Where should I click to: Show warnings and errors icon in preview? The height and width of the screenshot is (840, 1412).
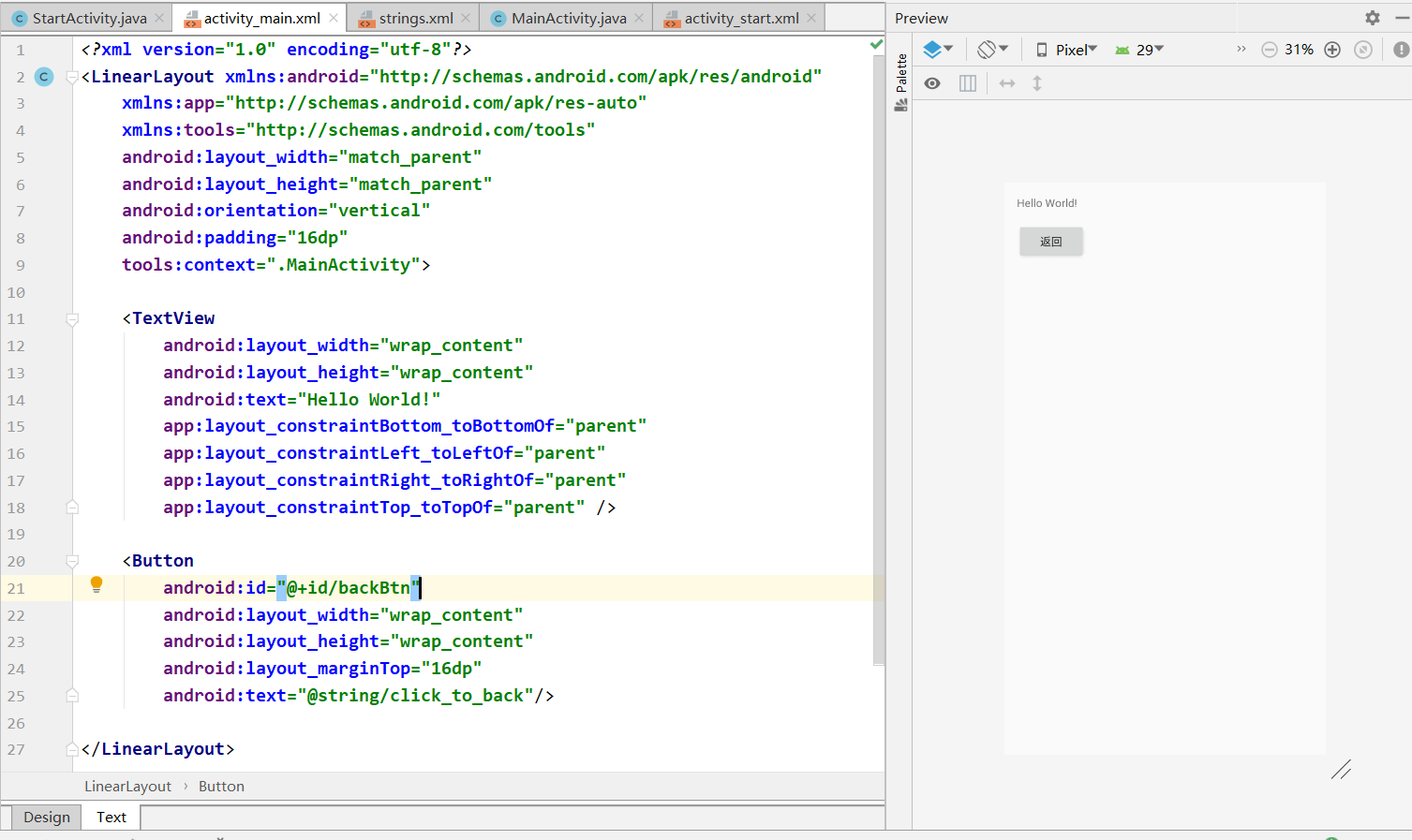[1401, 50]
